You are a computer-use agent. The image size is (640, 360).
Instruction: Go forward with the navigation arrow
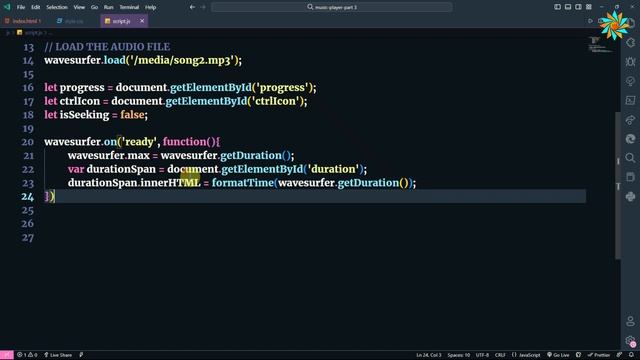[x=203, y=7]
